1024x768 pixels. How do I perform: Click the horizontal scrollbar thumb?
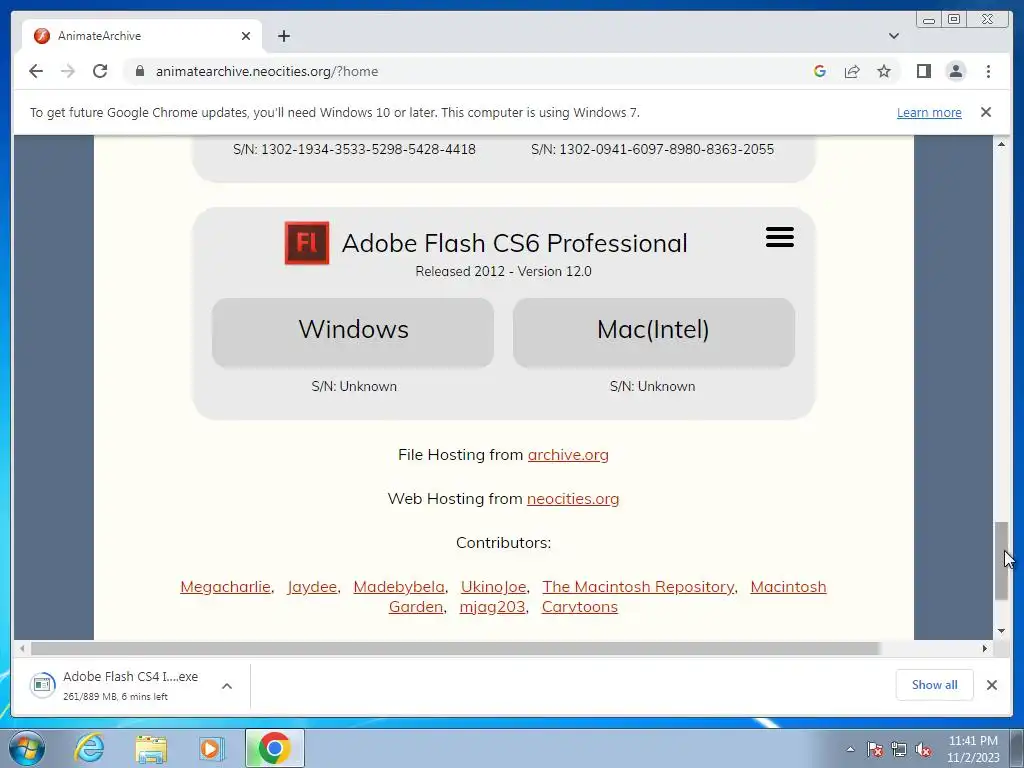[x=456, y=648]
